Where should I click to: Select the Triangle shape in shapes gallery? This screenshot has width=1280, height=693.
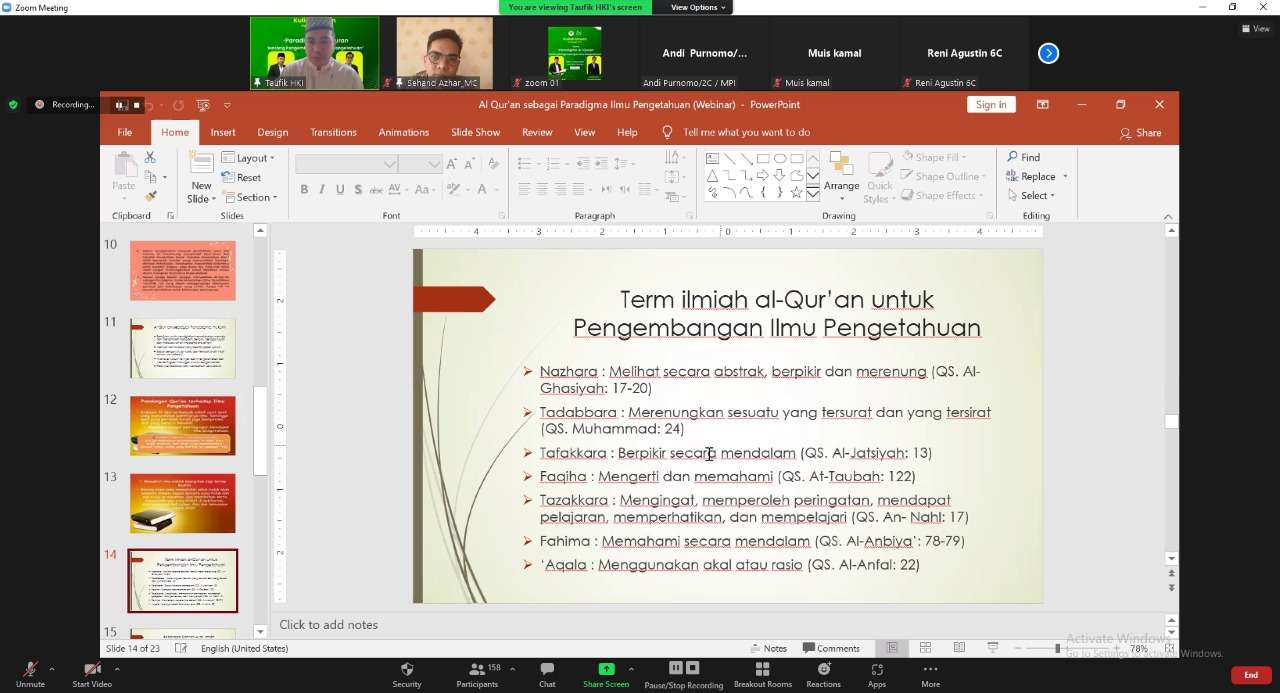712,175
